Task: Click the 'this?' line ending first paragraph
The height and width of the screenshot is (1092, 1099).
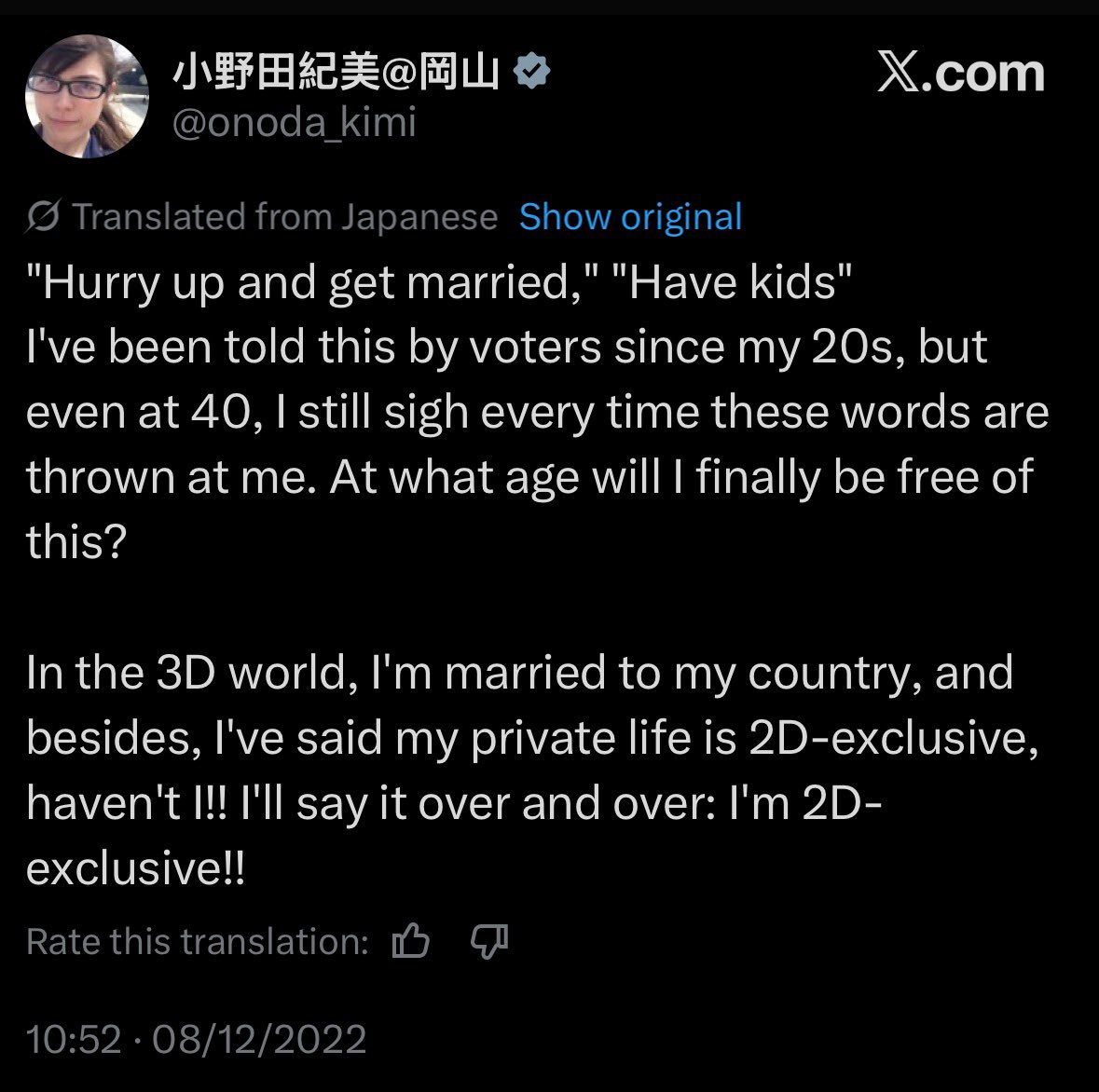Action: [76, 541]
